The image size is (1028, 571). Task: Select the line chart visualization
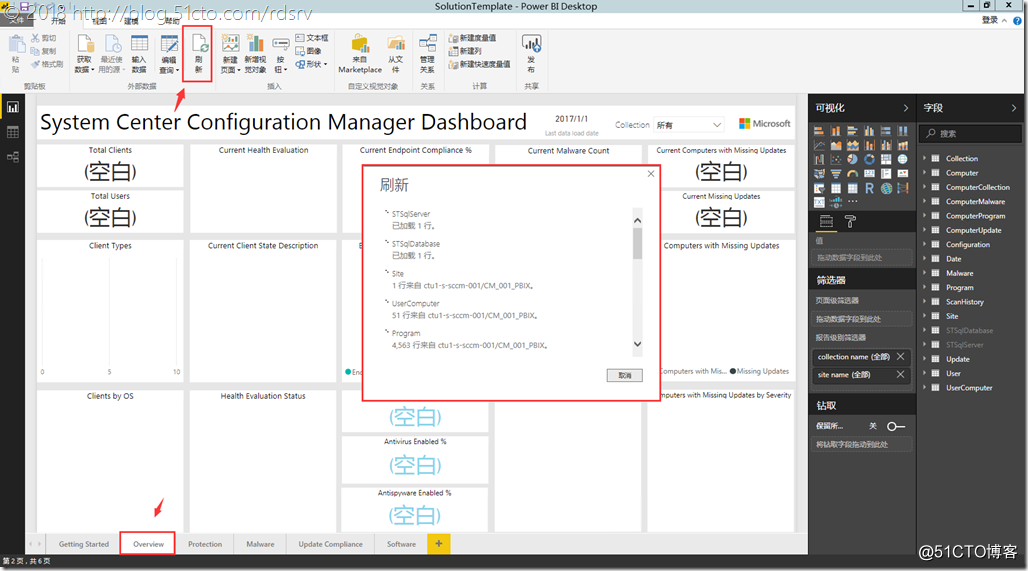819,146
